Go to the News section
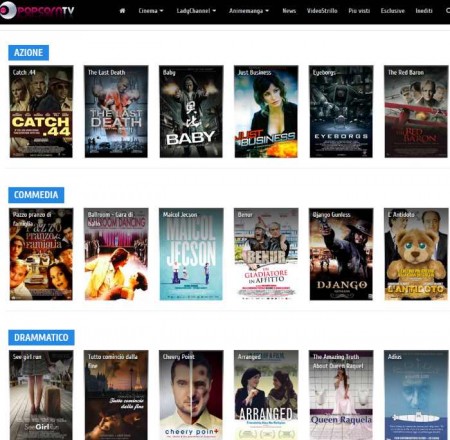This screenshot has width=450, height=440. click(x=289, y=11)
